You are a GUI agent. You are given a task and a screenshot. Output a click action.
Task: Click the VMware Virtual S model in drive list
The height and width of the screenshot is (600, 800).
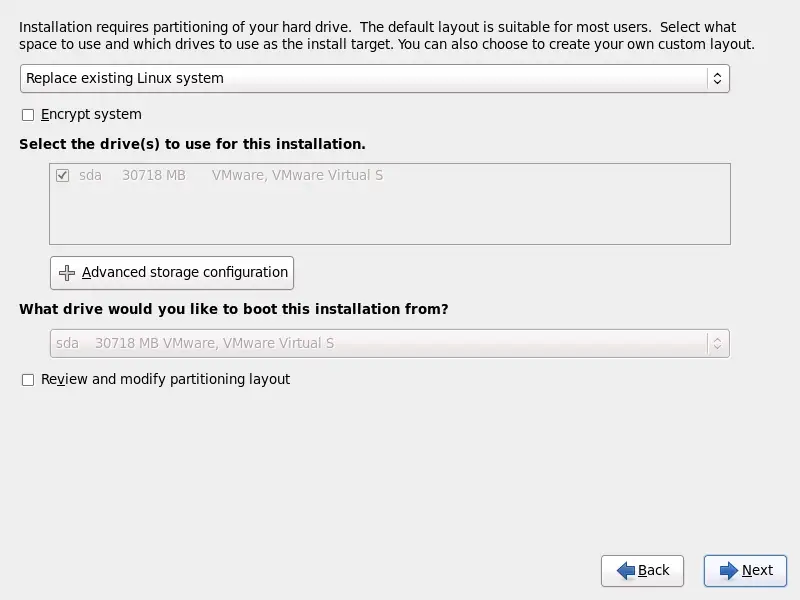(x=297, y=176)
